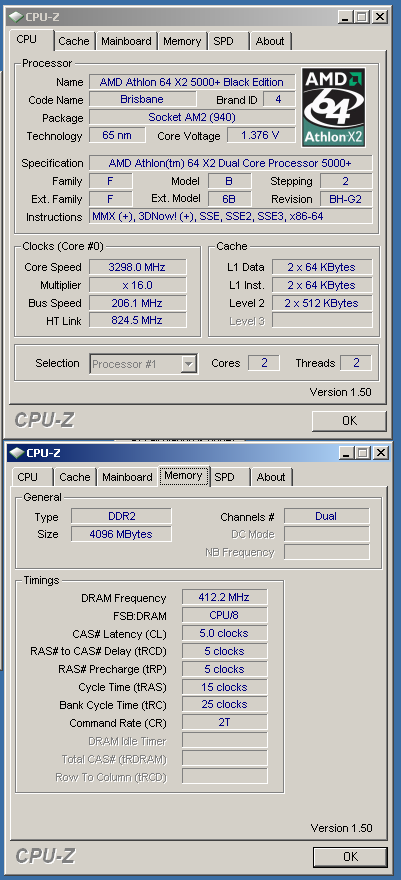This screenshot has height=880, width=401.
Task: Click DRAM Frequency value '412.2 MHz'
Action: (224, 597)
